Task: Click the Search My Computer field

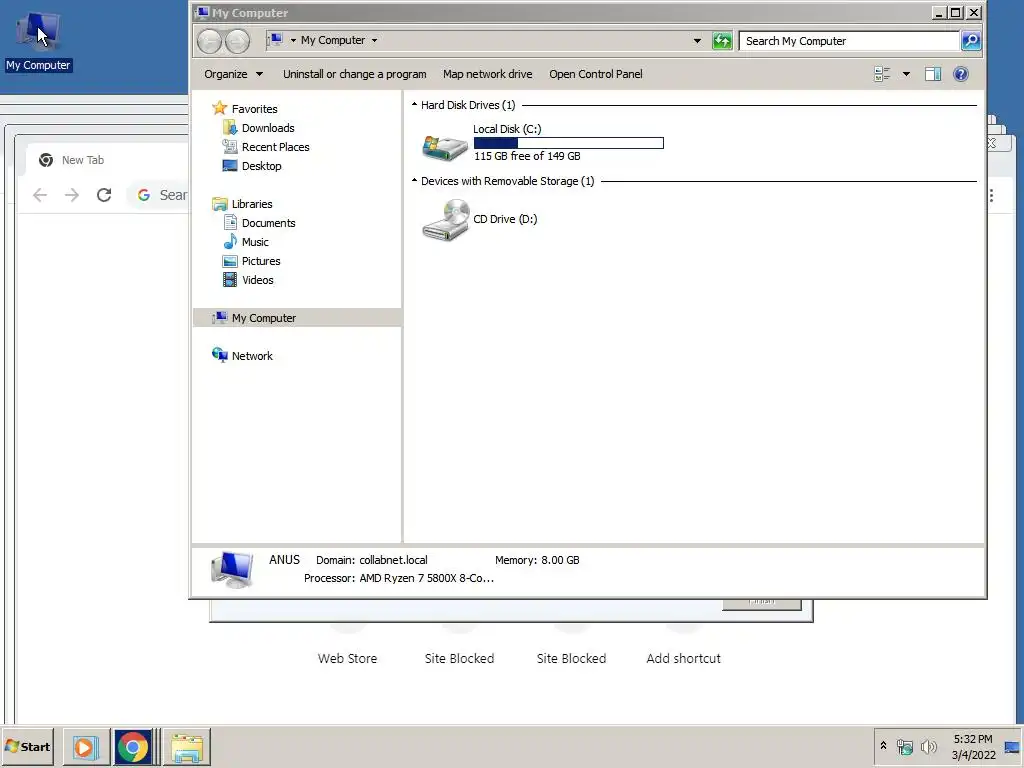Action: pos(848,40)
